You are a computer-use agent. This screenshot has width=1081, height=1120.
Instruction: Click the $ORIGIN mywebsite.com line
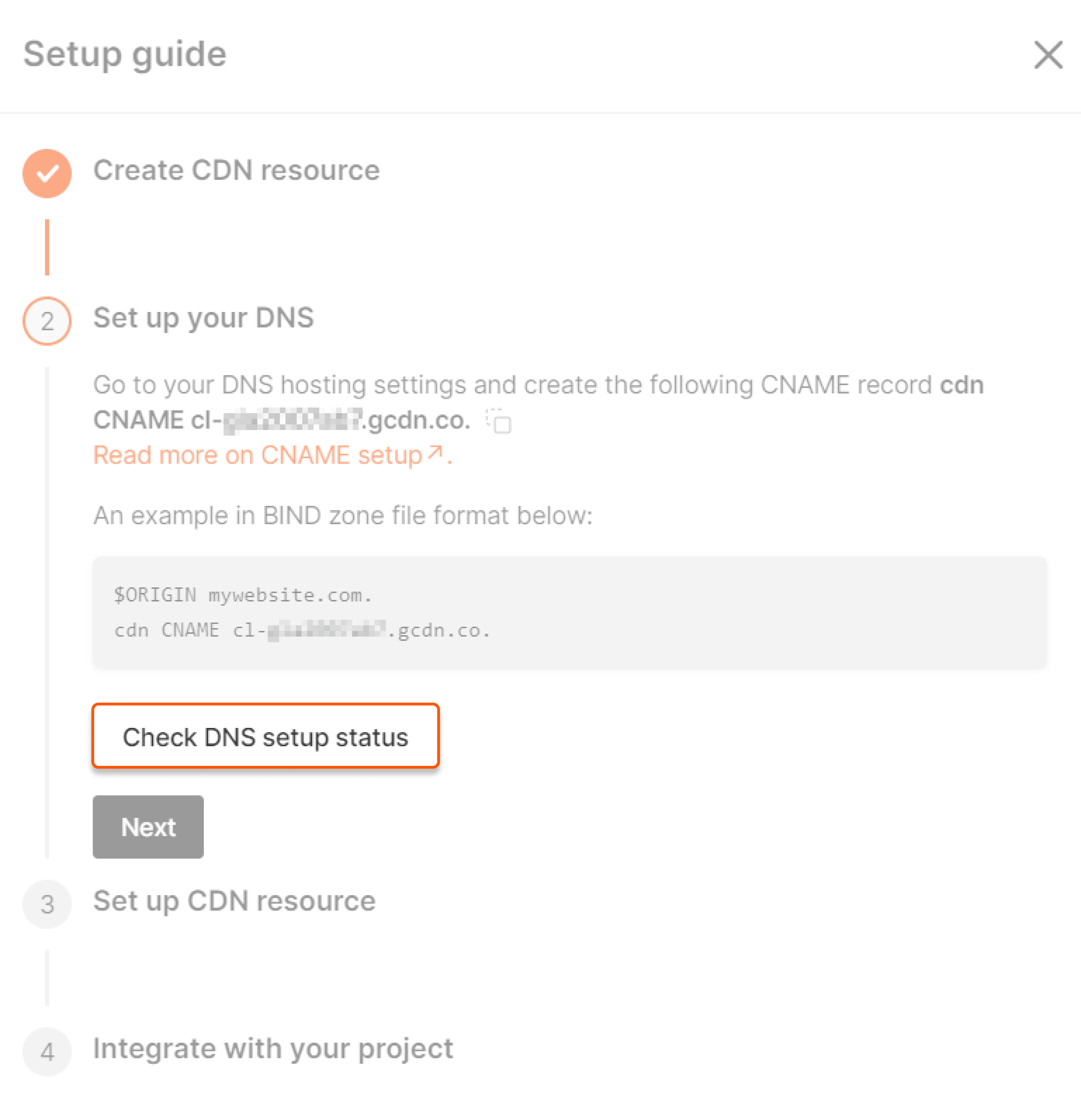pyautogui.click(x=243, y=595)
